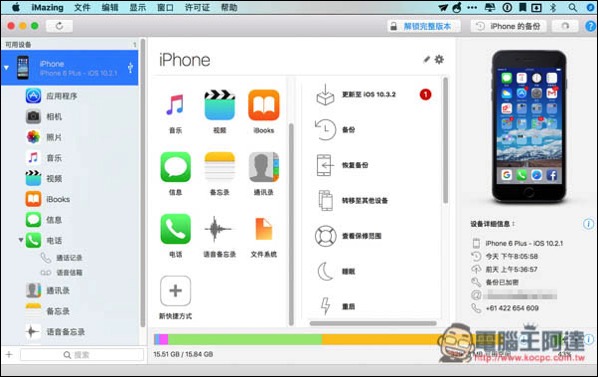Open the 显示 menu
This screenshot has height=377, width=598.
click(x=138, y=7)
